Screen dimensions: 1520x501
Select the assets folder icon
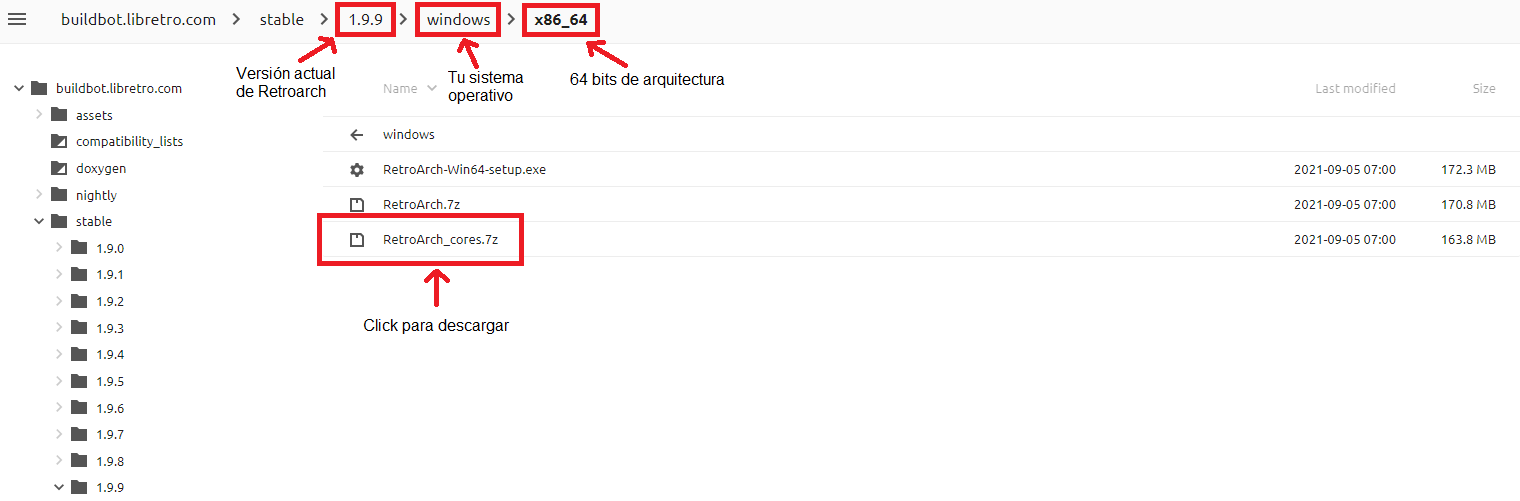59,115
